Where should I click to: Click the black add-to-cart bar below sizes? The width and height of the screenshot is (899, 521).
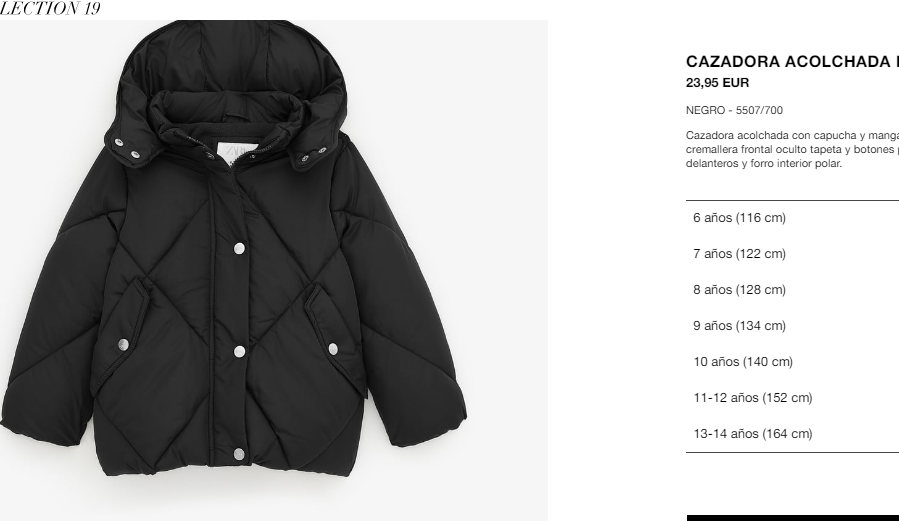[x=792, y=518]
